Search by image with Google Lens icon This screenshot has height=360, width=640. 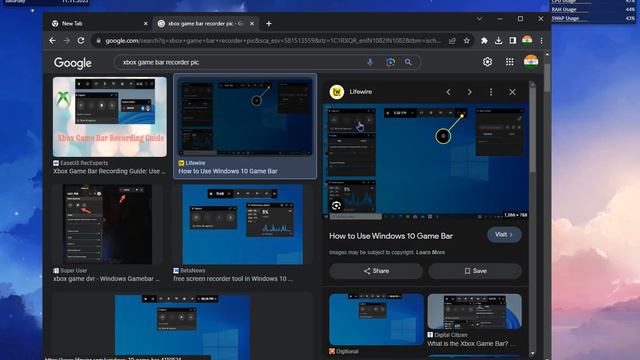point(390,62)
